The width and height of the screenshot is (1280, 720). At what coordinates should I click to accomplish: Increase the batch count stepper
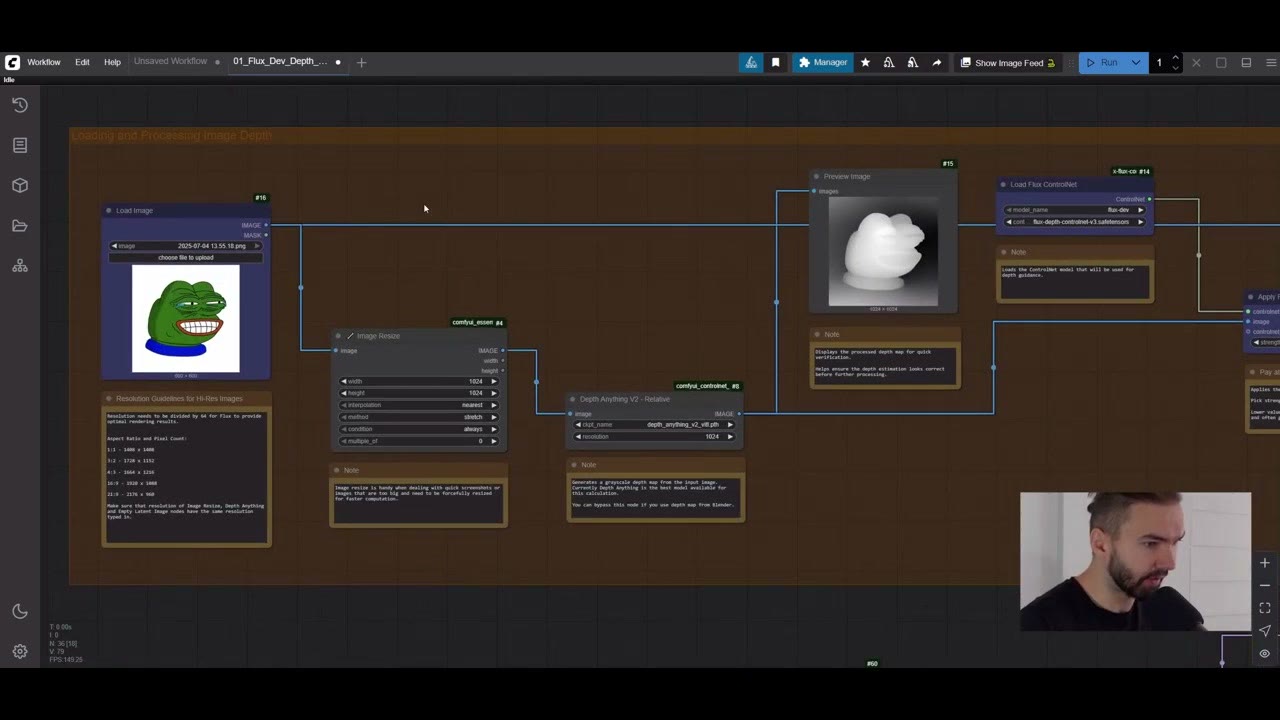[1175, 58]
